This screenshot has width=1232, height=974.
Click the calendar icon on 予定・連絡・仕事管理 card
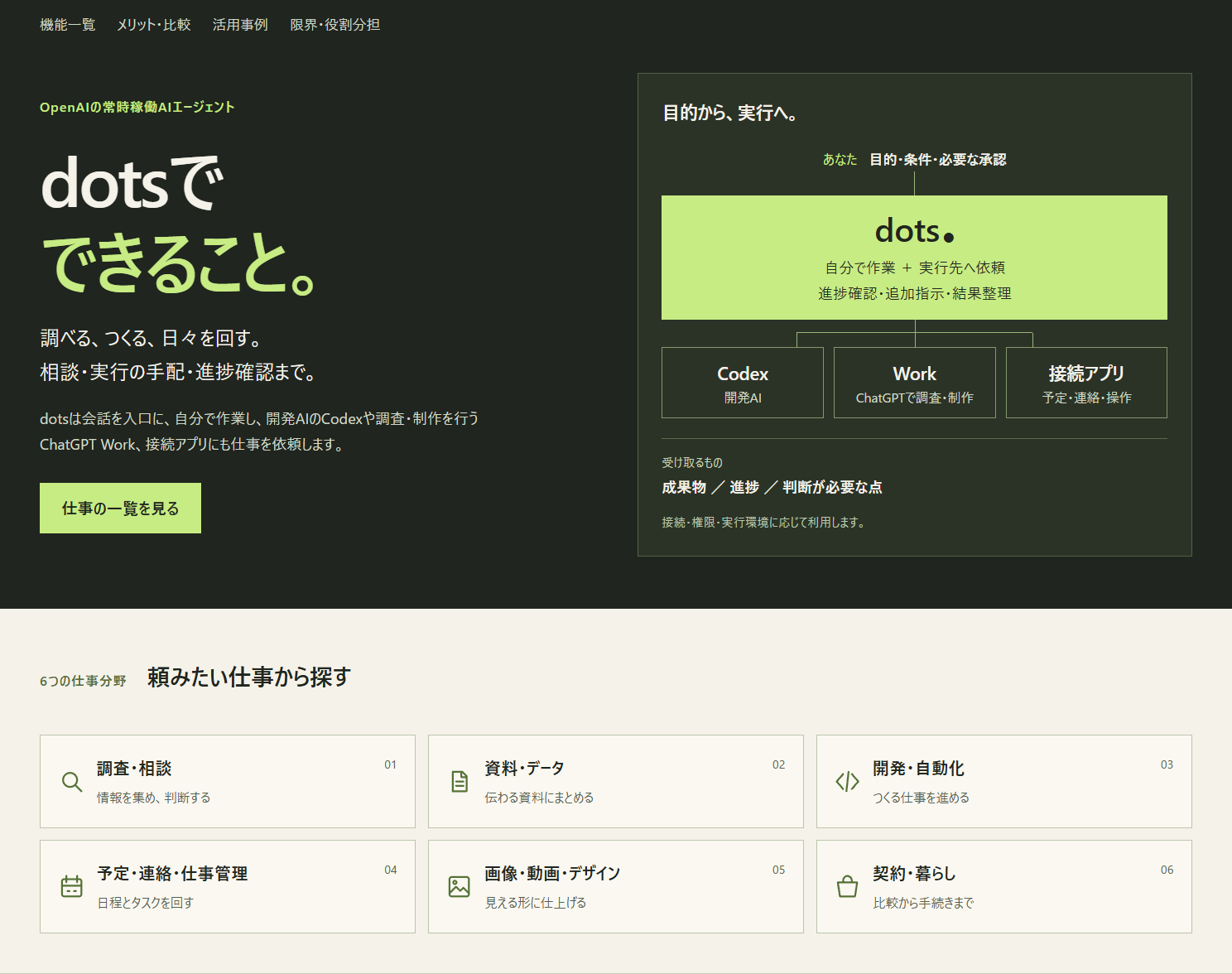coord(72,887)
